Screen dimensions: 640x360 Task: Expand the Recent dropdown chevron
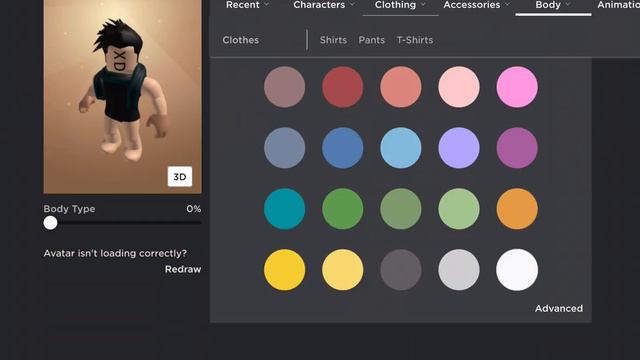[267, 4]
